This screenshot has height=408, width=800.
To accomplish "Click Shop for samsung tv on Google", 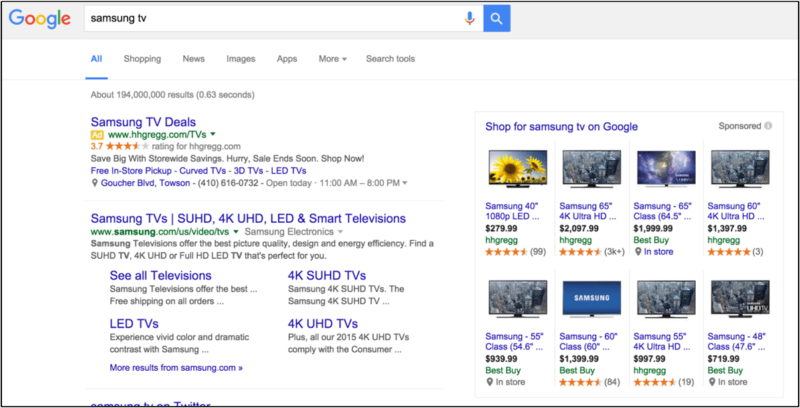I will (x=561, y=126).
